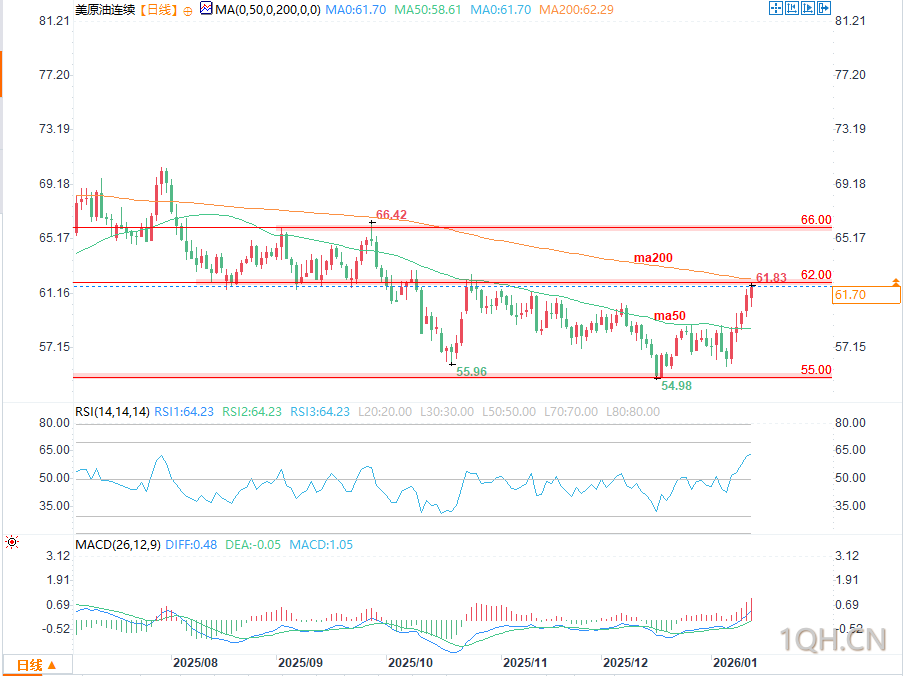The image size is (903, 676).
Task: Click the chart playback axis icon
Action: coord(808,8)
